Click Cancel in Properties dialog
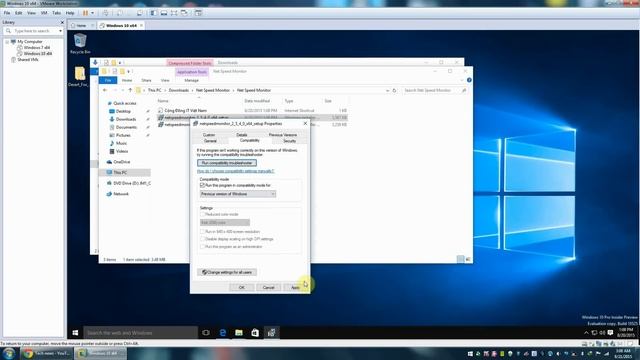 tap(268, 287)
